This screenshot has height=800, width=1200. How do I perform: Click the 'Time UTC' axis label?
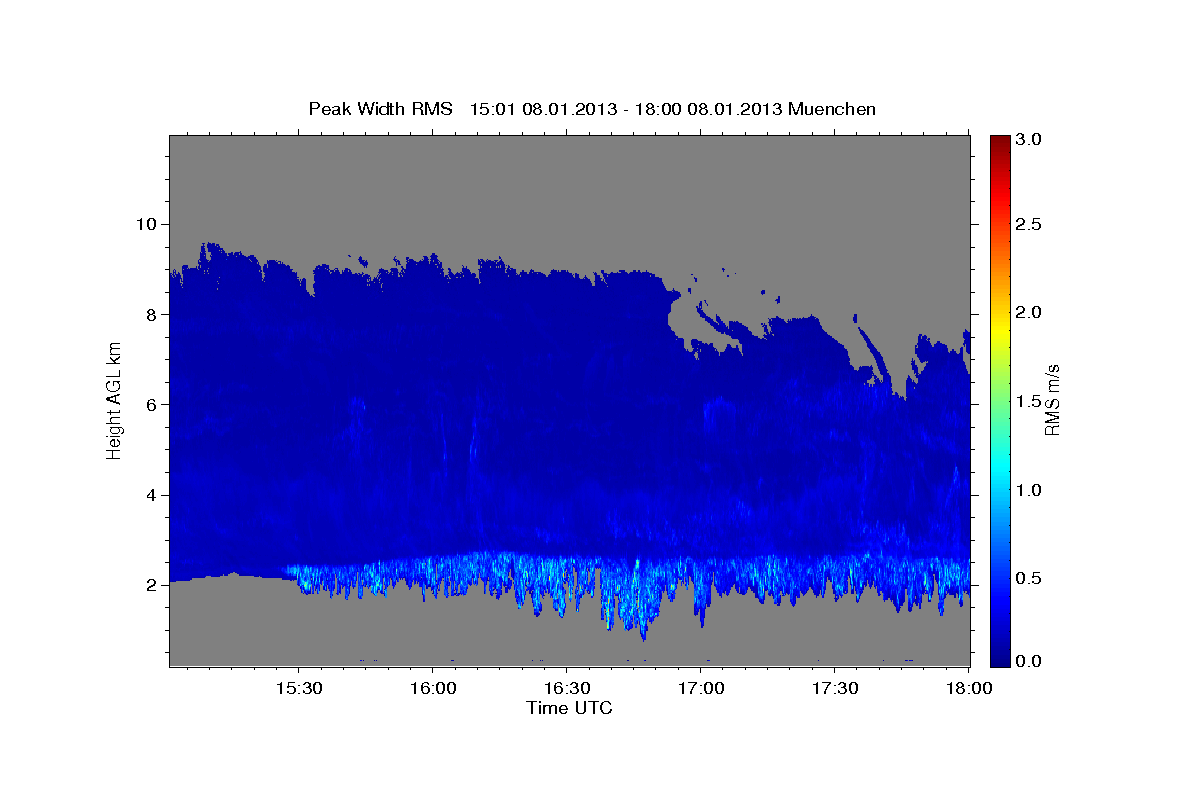pos(569,708)
